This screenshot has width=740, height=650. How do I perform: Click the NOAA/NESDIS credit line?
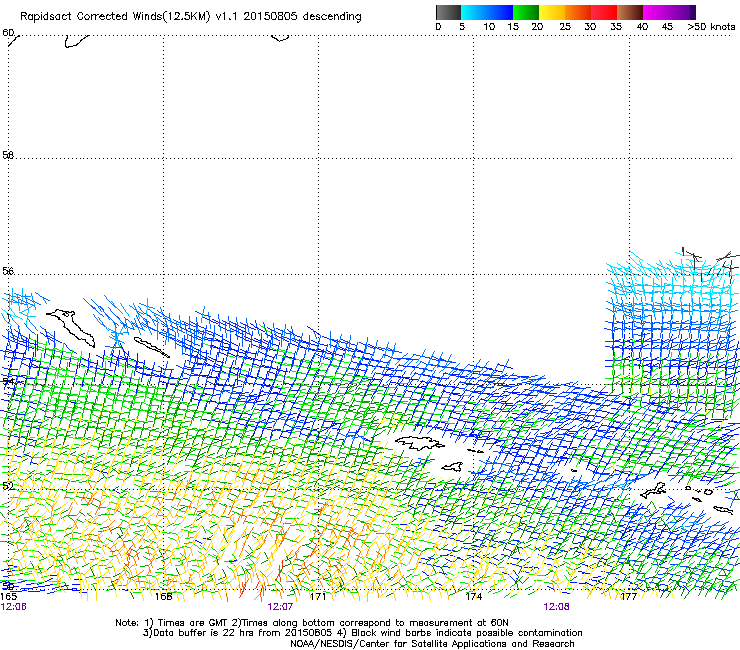tap(432, 644)
